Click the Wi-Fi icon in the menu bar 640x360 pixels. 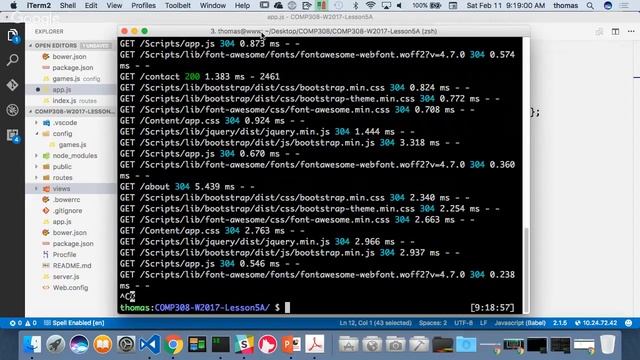(x=370, y=6)
